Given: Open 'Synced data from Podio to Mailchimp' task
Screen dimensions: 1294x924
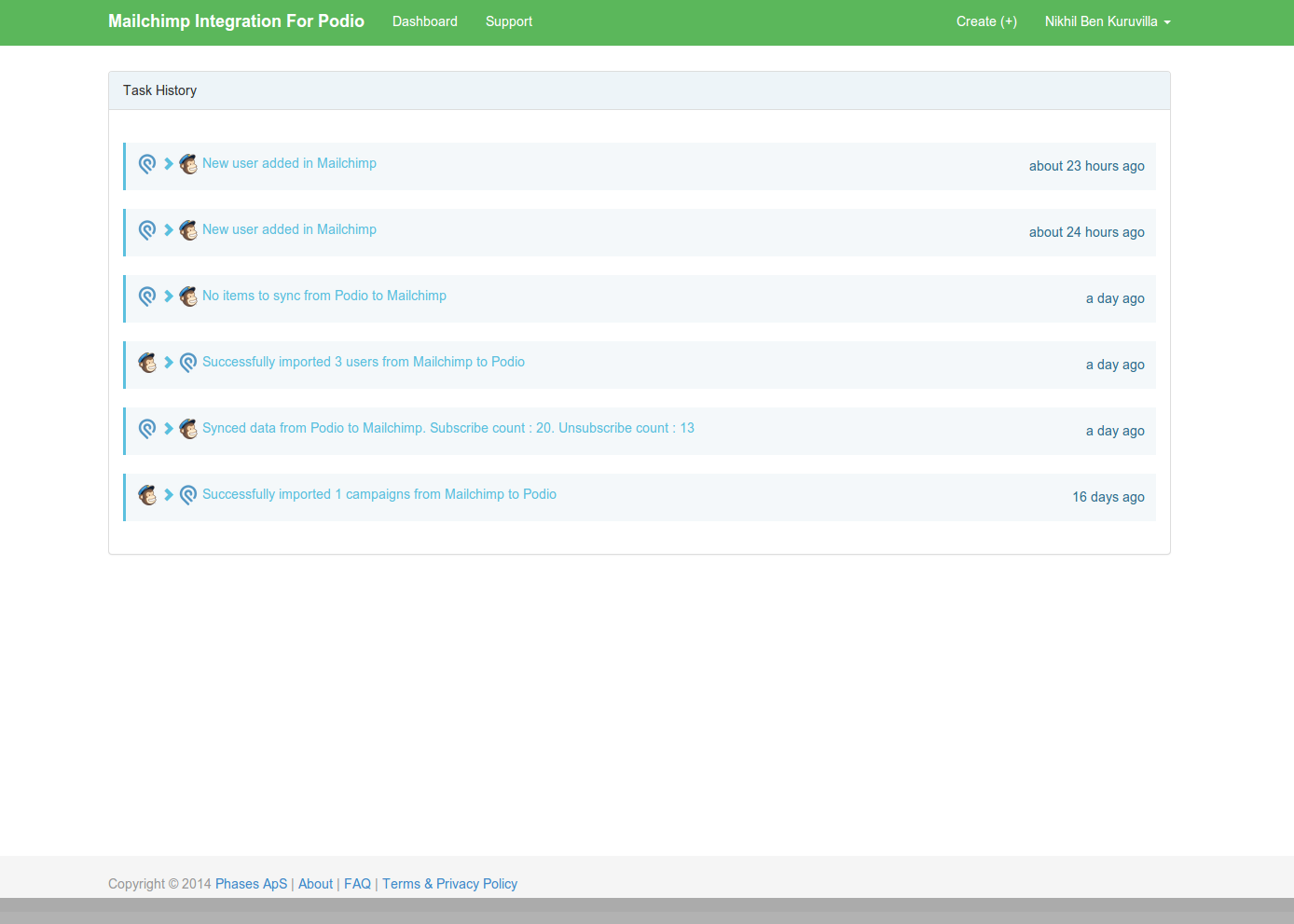Looking at the screenshot, I should [x=447, y=428].
